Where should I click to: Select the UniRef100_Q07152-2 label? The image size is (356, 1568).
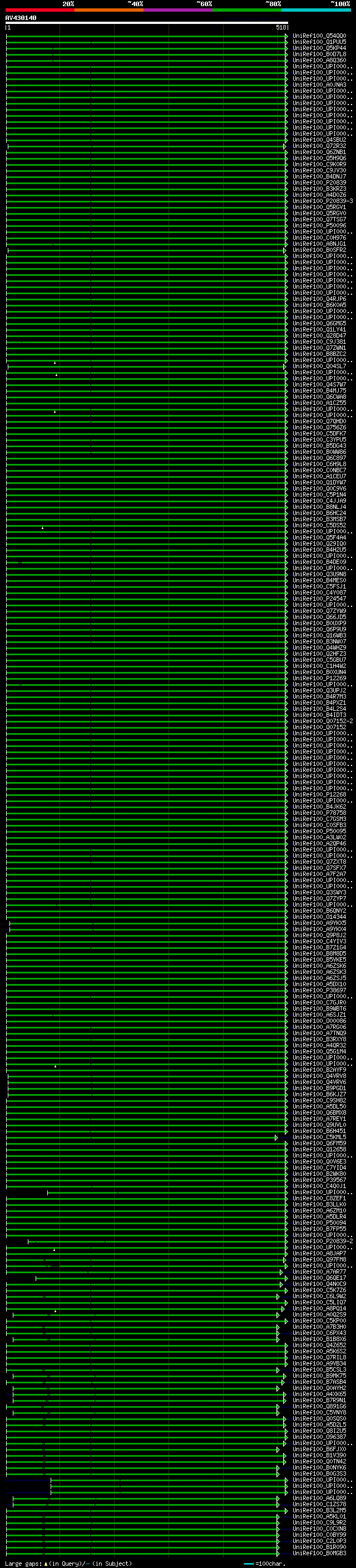(323, 721)
